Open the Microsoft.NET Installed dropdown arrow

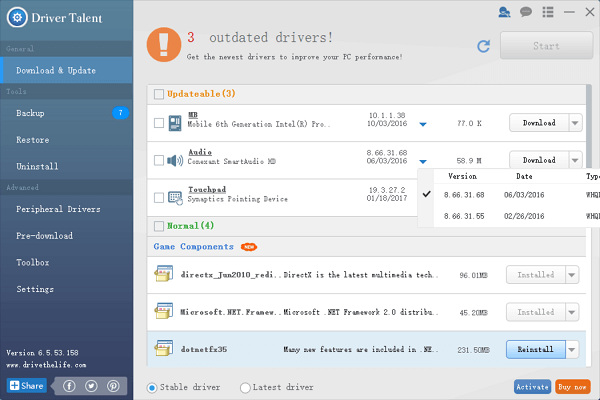pos(572,312)
